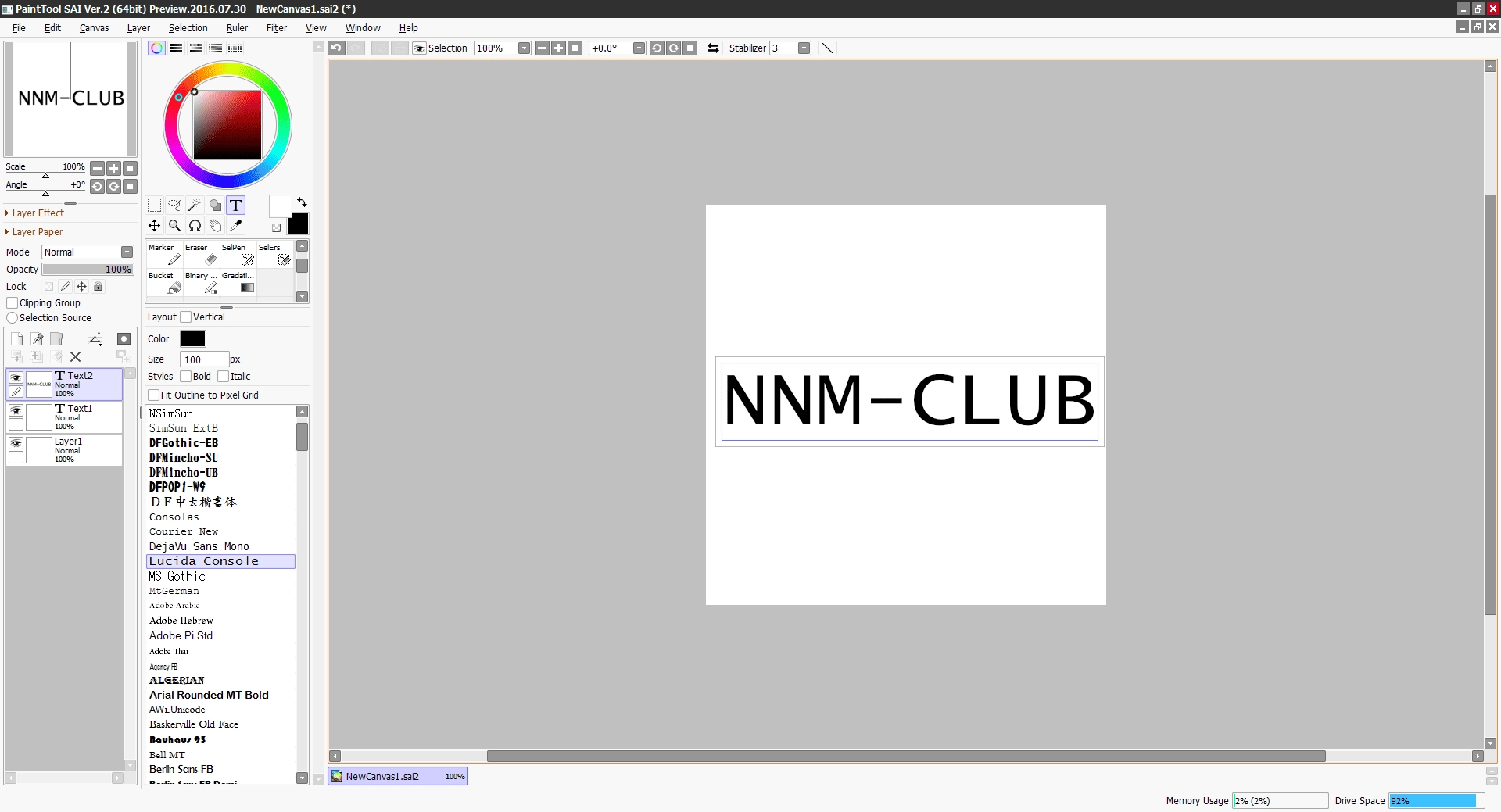1501x812 pixels.
Task: Delete the selected layer
Action: tap(76, 357)
